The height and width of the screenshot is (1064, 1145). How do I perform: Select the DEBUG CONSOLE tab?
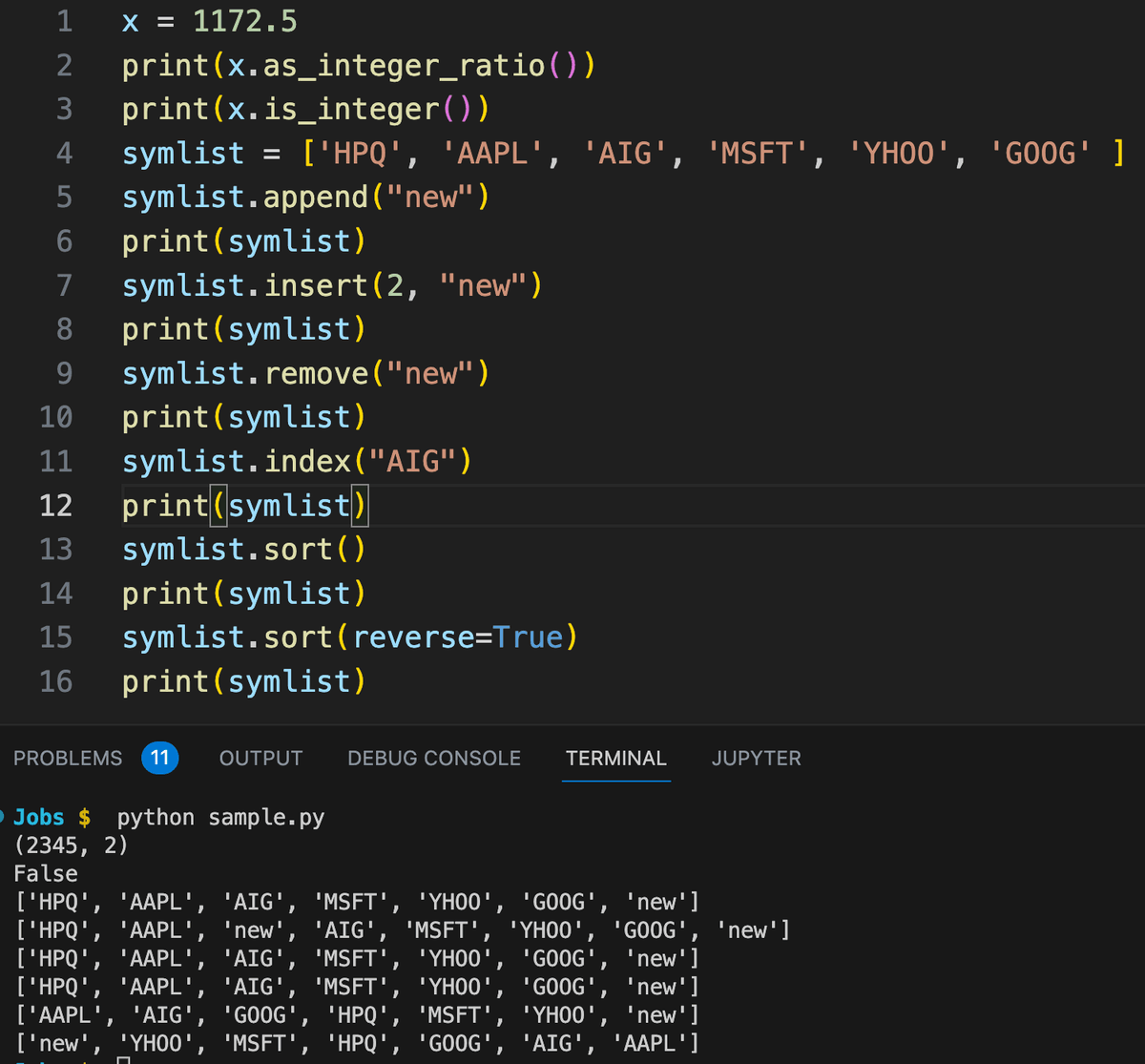pyautogui.click(x=434, y=758)
